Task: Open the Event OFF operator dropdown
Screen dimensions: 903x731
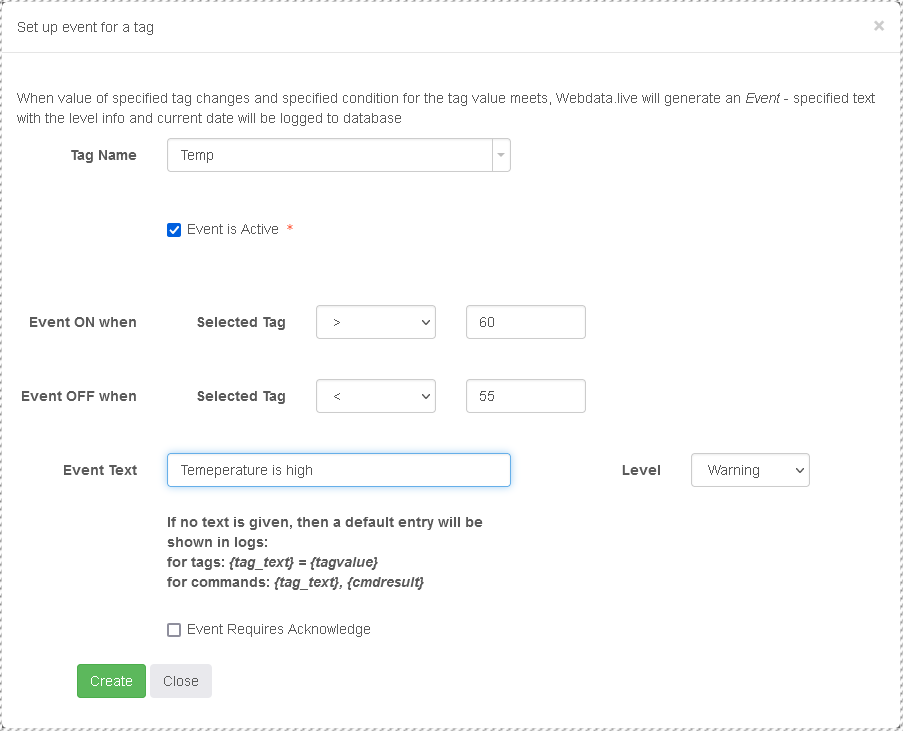Action: (375, 396)
